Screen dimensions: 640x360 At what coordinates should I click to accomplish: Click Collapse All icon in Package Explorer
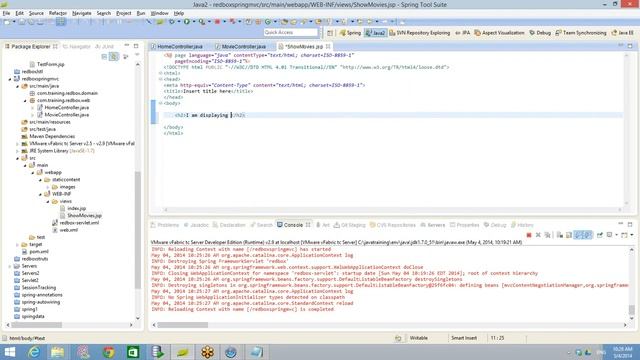(104, 56)
